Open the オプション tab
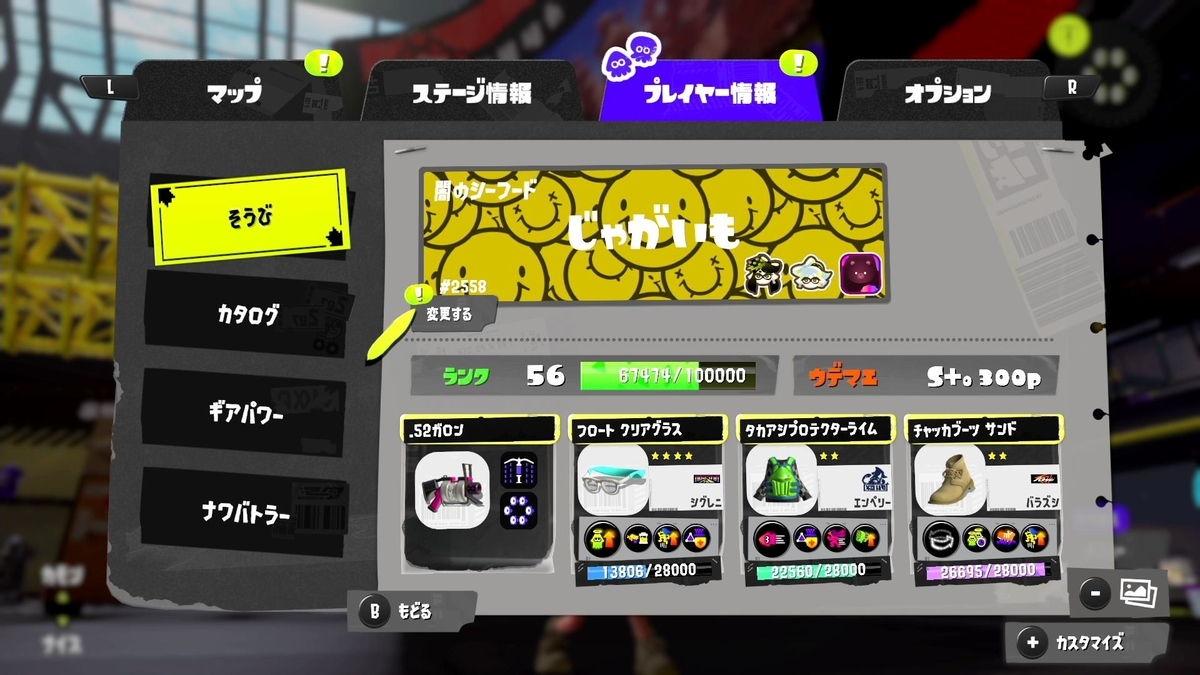 [x=947, y=93]
